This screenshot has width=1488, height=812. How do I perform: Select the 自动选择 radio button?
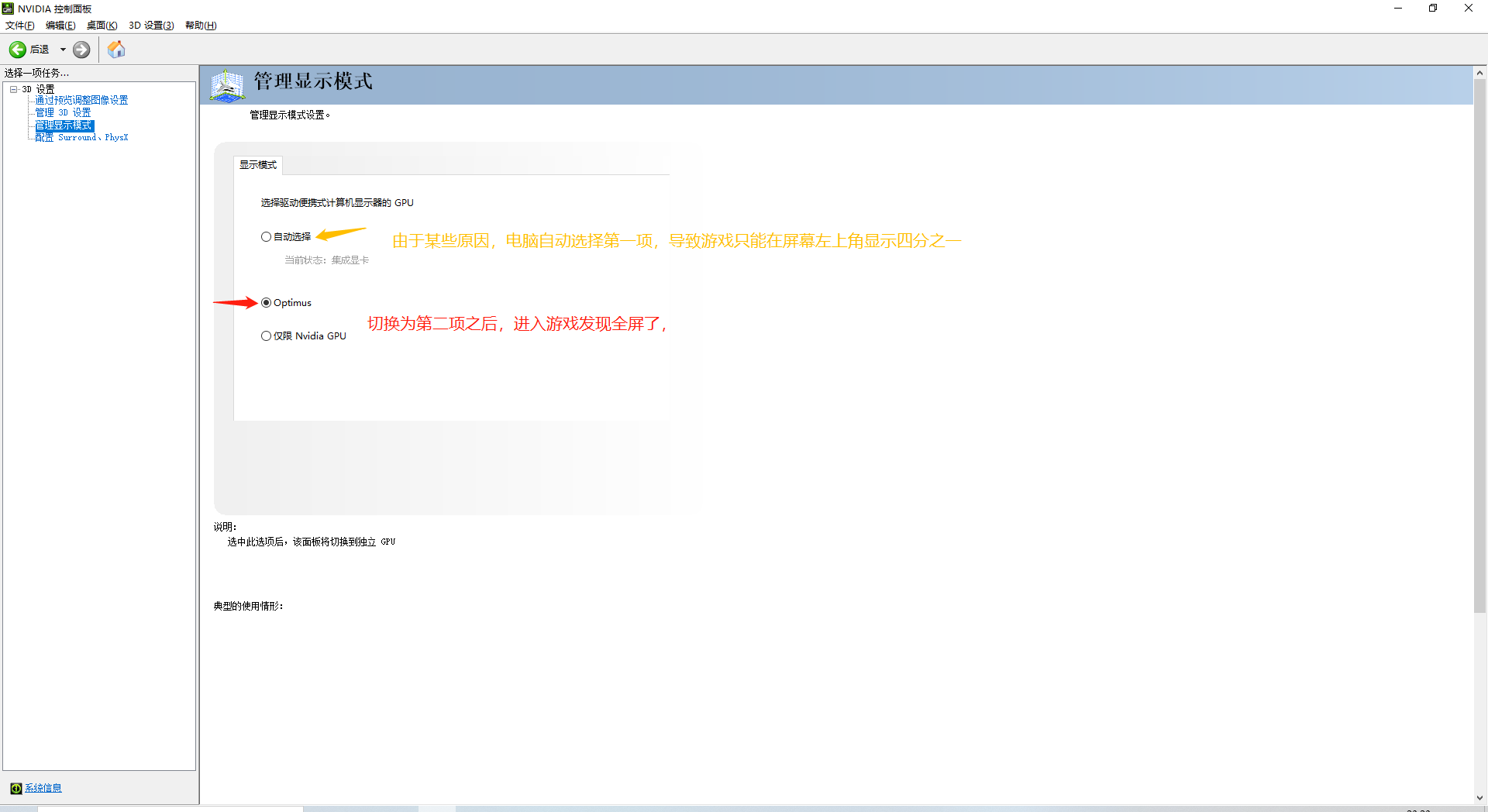pyautogui.click(x=266, y=237)
